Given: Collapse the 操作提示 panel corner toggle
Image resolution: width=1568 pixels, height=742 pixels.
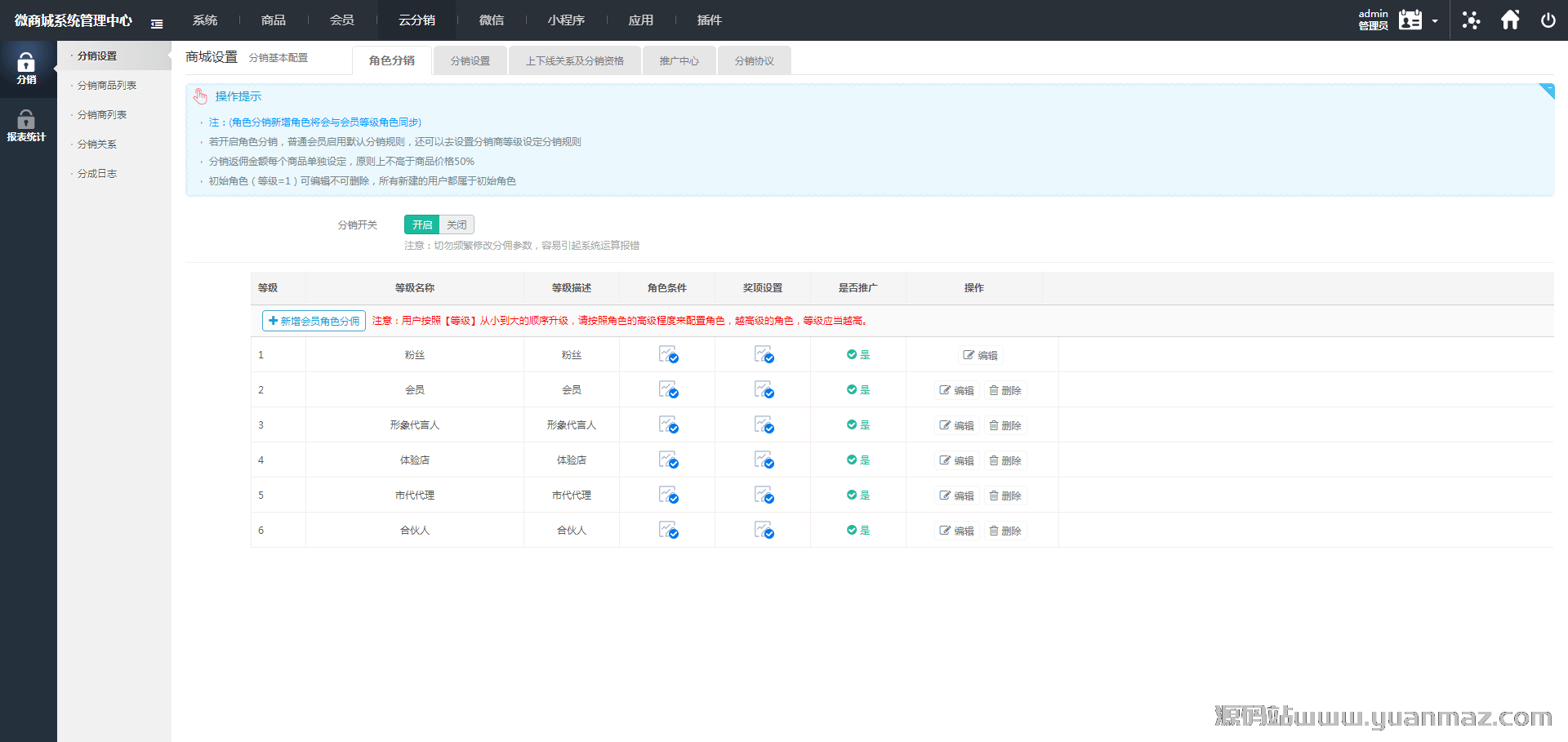Looking at the screenshot, I should 1548,89.
